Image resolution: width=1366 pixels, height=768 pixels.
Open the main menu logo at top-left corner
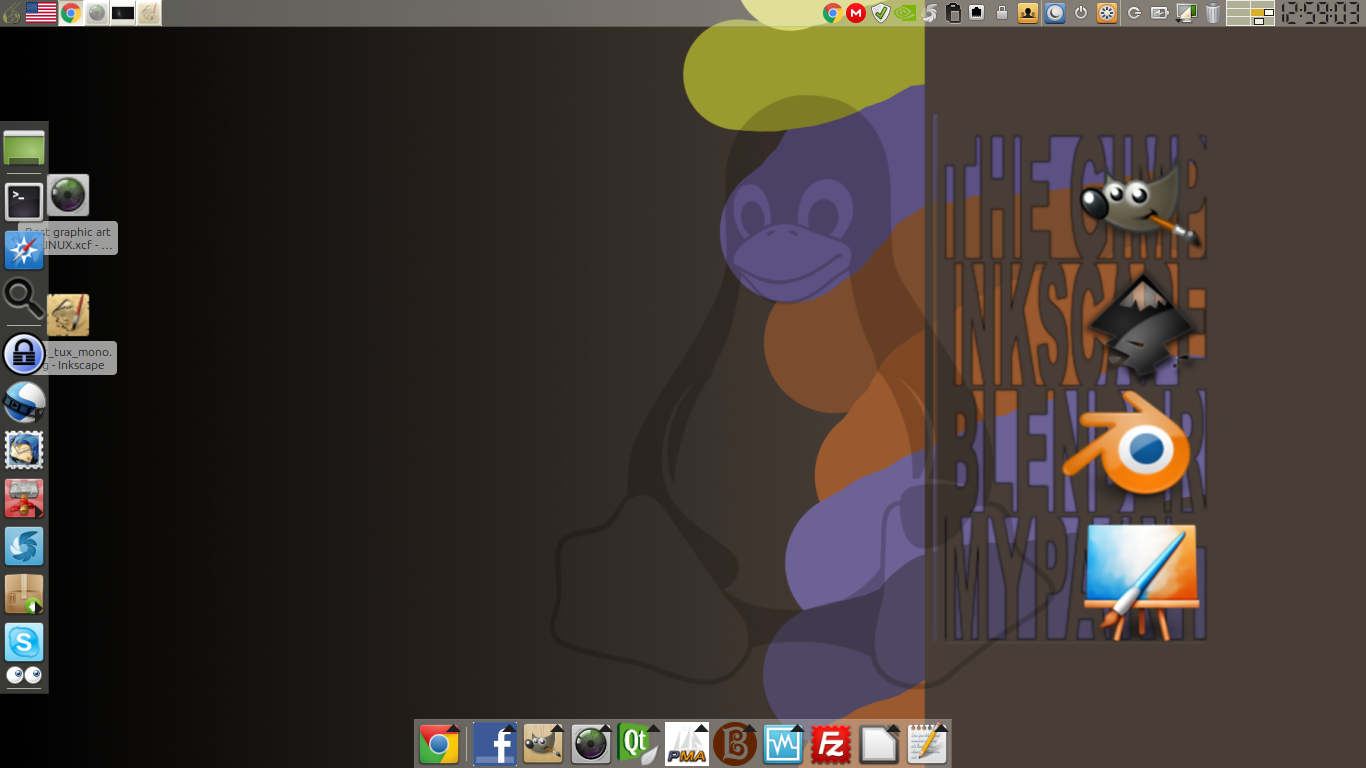point(12,13)
